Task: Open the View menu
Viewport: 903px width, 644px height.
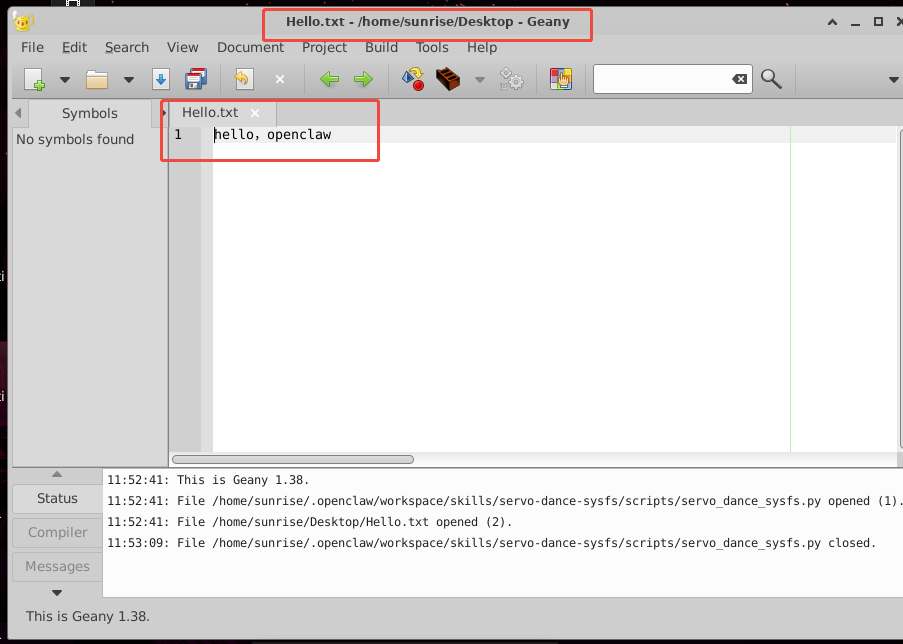Action: pyautogui.click(x=183, y=47)
